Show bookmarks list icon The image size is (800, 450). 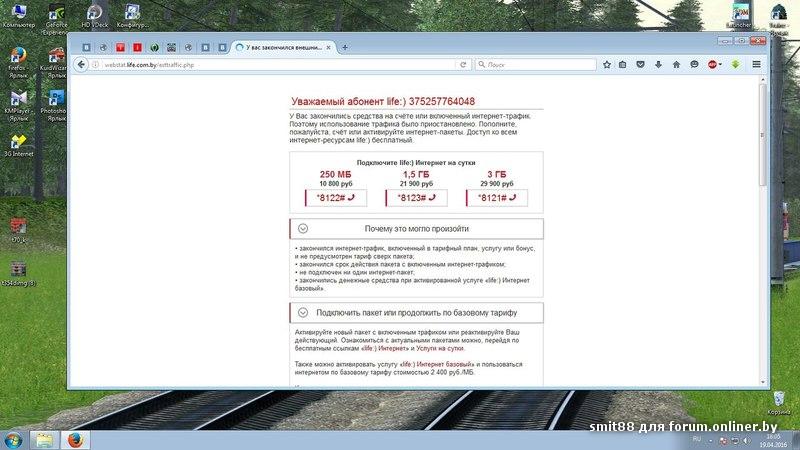[622, 65]
